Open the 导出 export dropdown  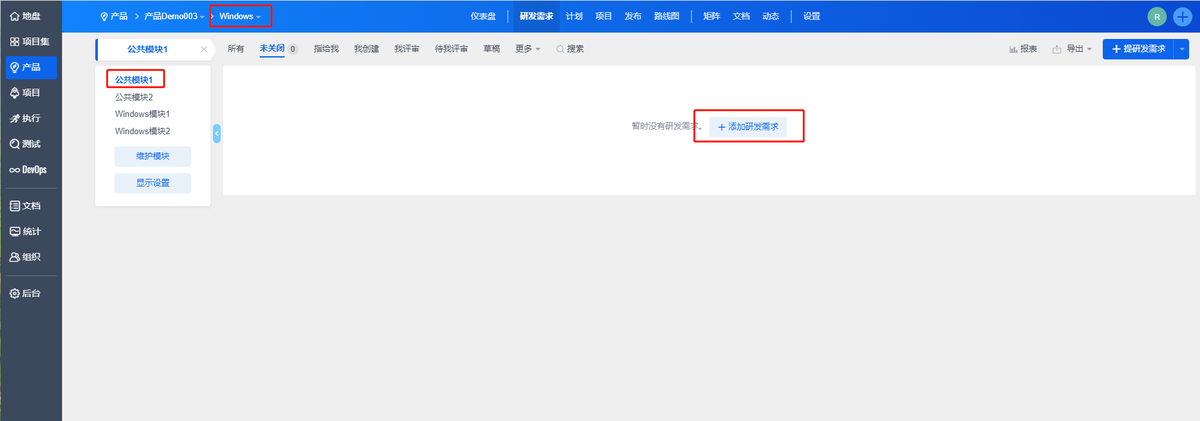click(x=1072, y=48)
